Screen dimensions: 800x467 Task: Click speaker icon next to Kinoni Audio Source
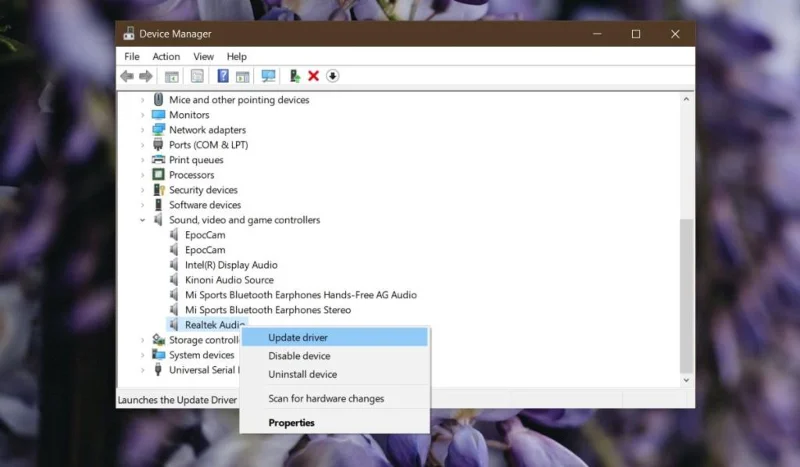tap(174, 280)
